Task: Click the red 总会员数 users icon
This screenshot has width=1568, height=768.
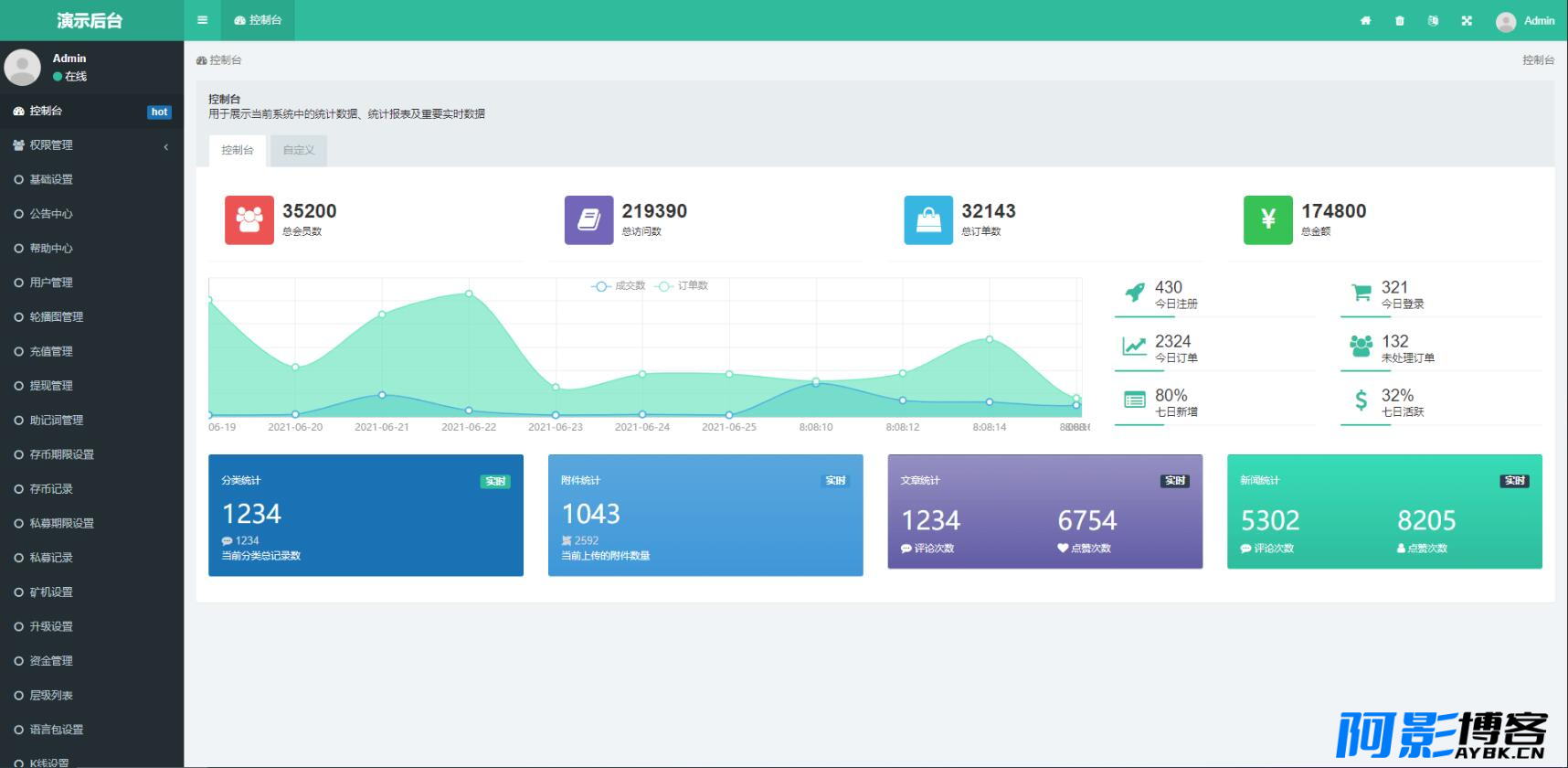Action: coord(249,219)
